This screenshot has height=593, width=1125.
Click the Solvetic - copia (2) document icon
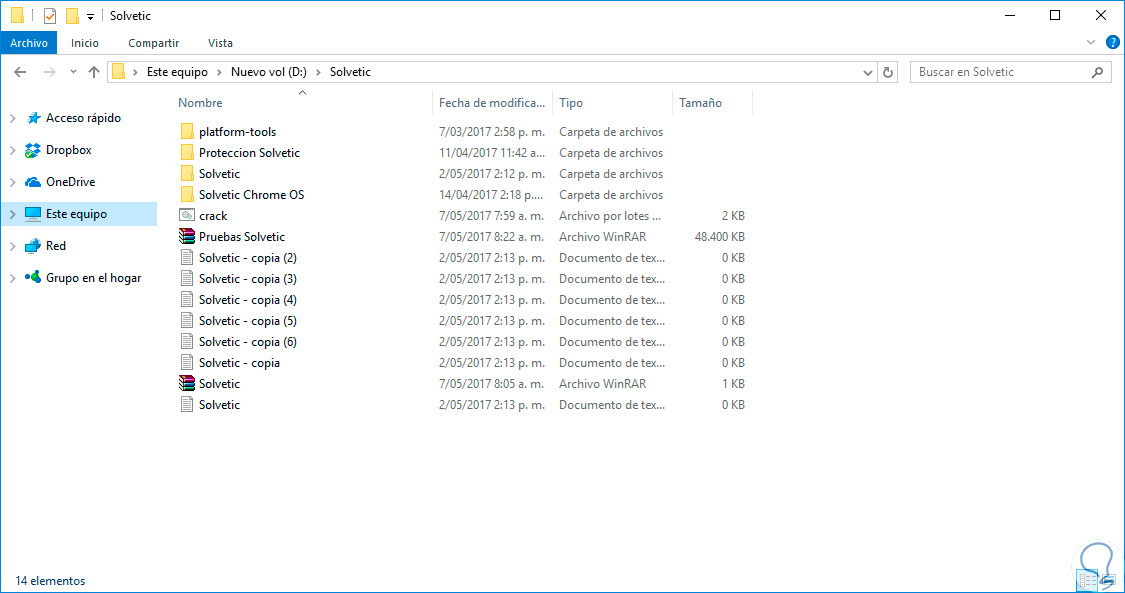[187, 257]
